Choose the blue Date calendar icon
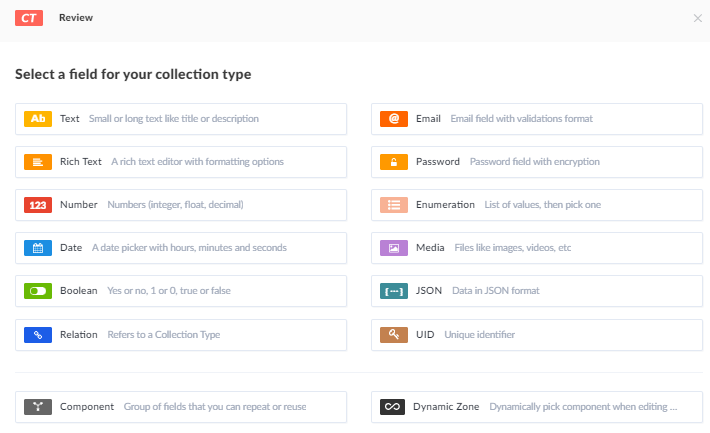The image size is (710, 433). coord(38,248)
